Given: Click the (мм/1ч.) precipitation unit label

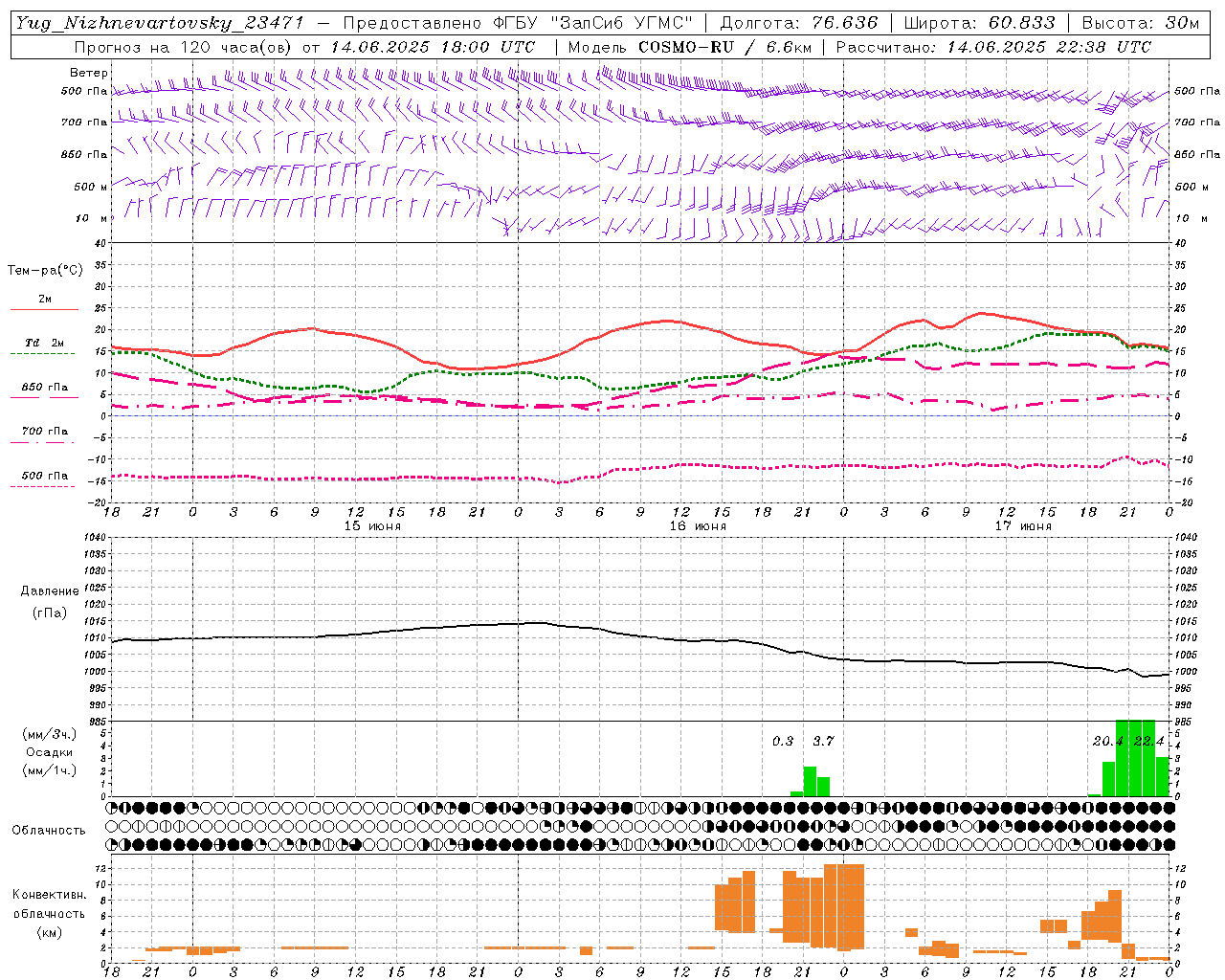Looking at the screenshot, I should point(50,770).
